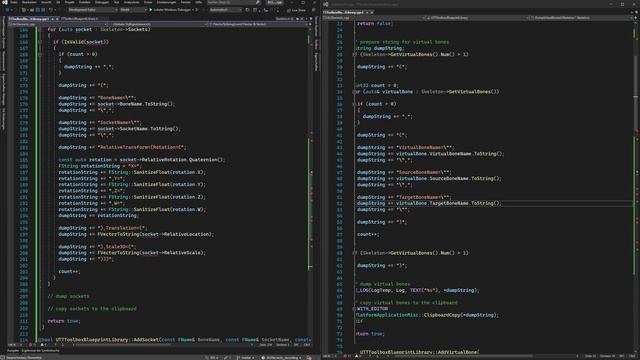The height and width of the screenshot is (360, 640).
Task: Close the file tab in the right window
Action: [x=371, y=13]
